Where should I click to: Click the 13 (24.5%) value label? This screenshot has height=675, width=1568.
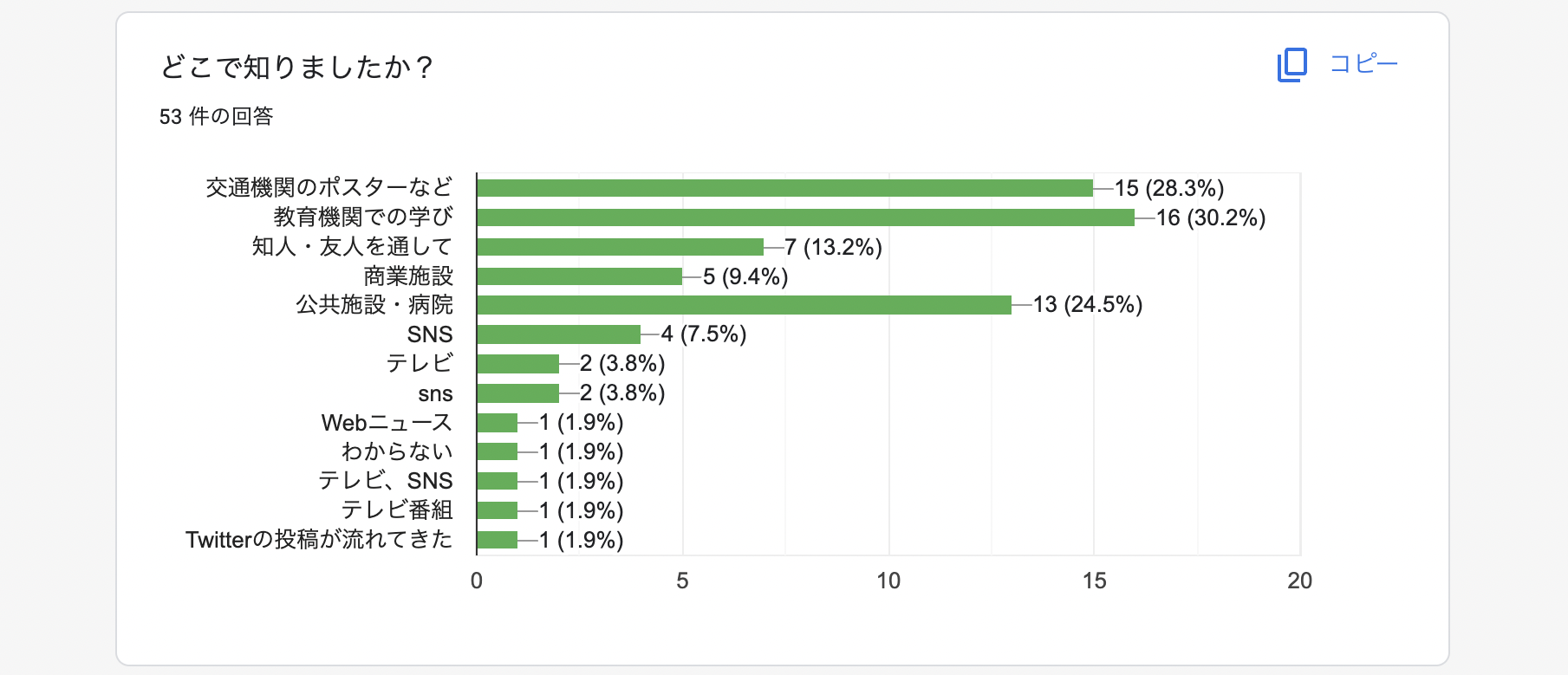tap(1088, 305)
